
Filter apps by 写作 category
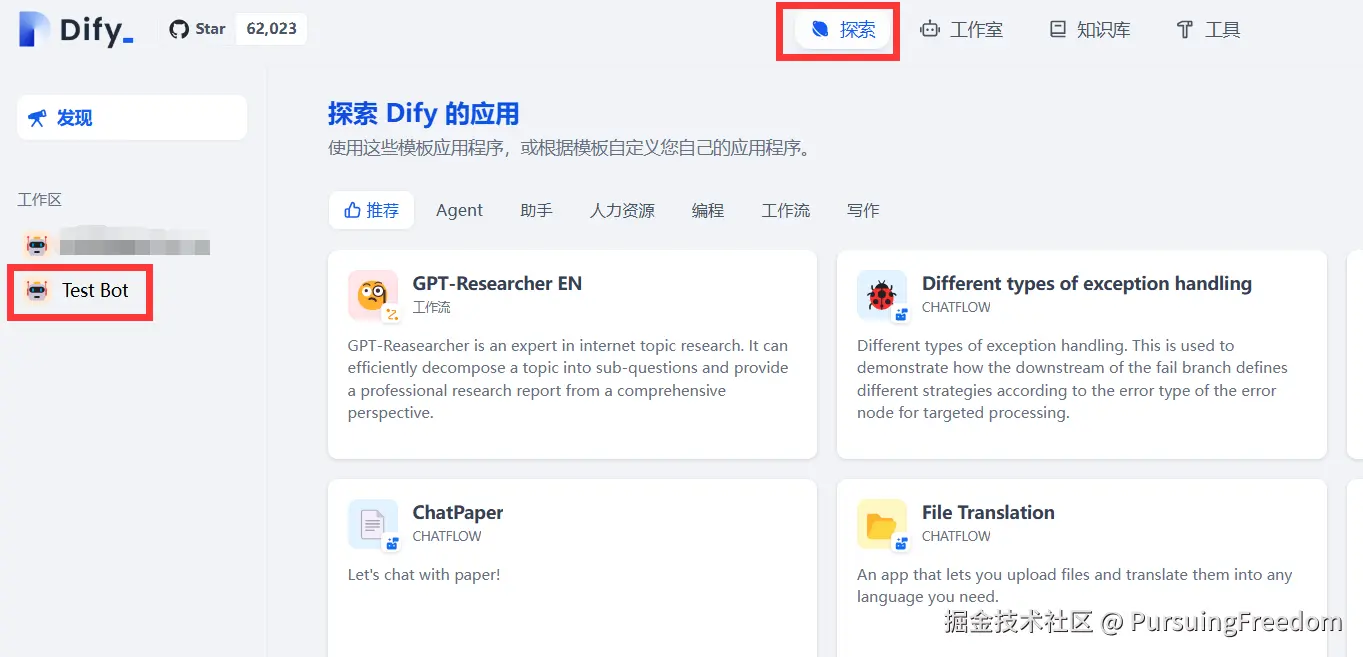click(863, 210)
